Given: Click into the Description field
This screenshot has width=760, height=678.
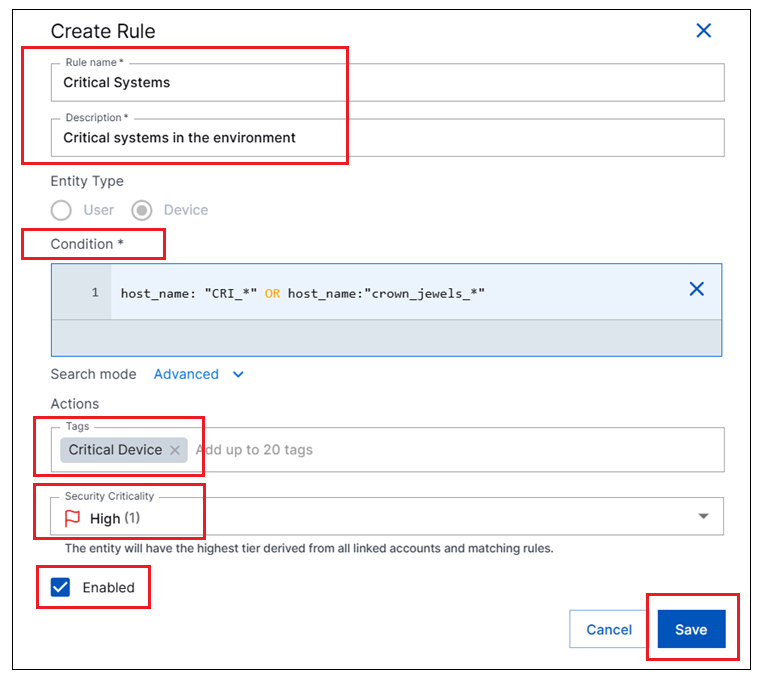Looking at the screenshot, I should [x=387, y=138].
